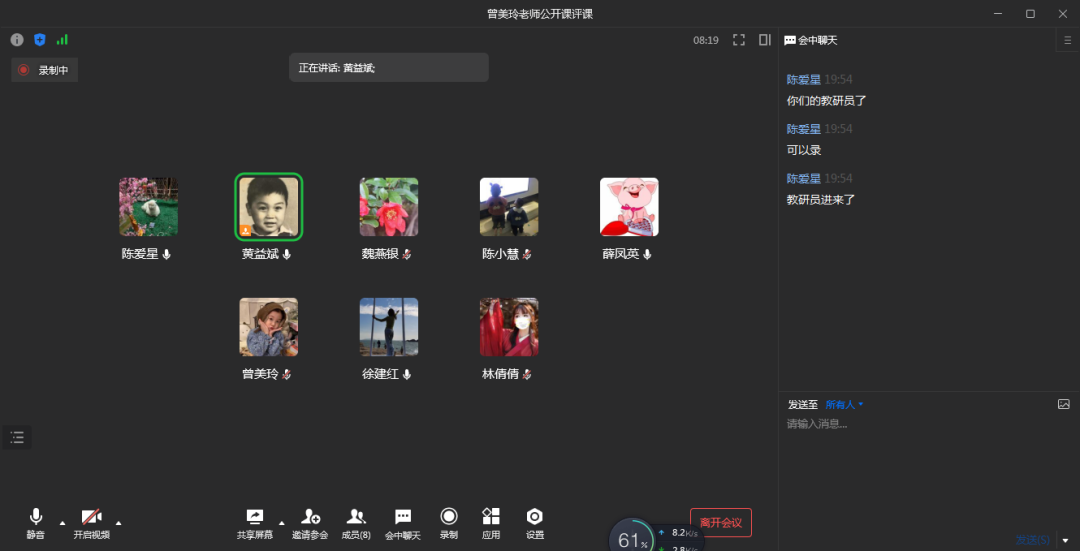
Task: Turn on camera with 开启视频
Action: [x=92, y=523]
